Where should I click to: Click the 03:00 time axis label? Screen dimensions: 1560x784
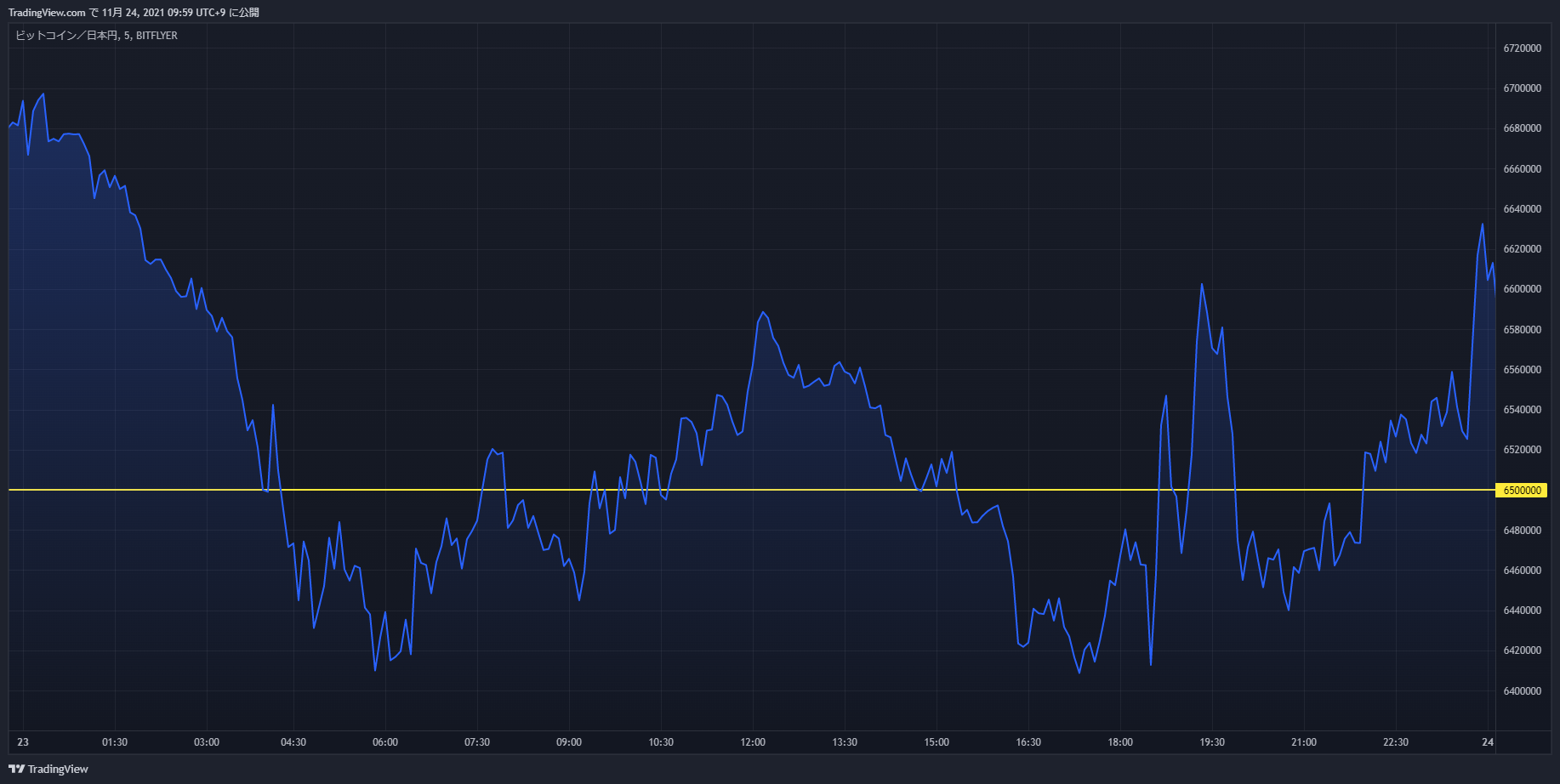pyautogui.click(x=207, y=742)
